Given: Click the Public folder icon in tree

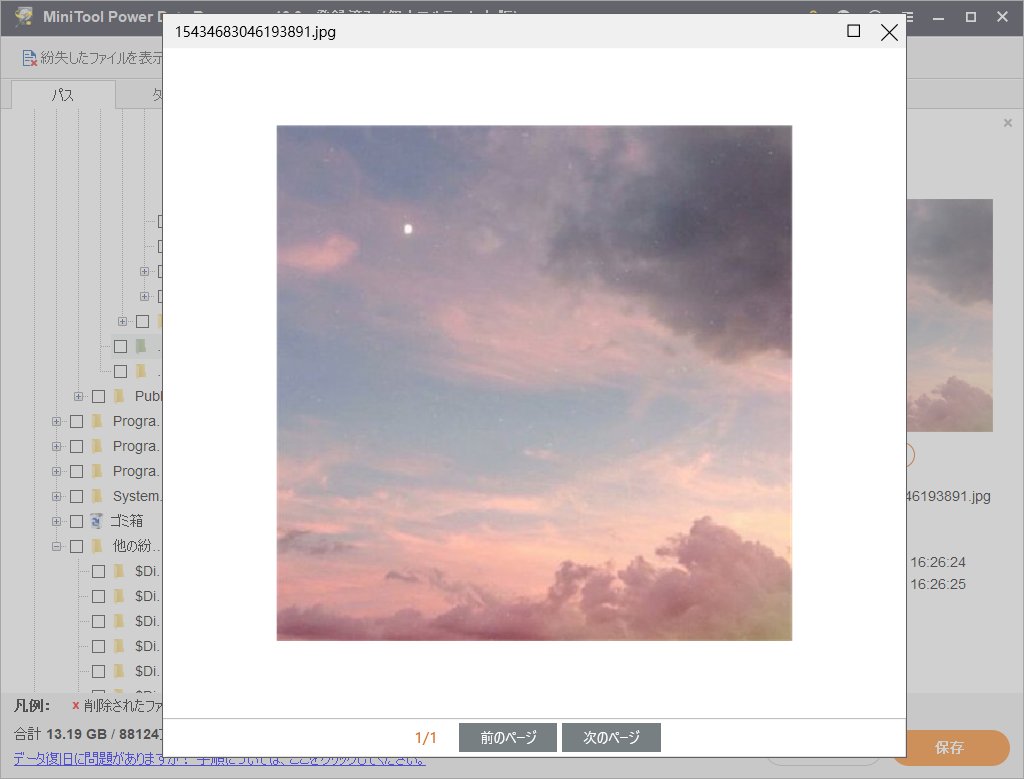Looking at the screenshot, I should 119,396.
